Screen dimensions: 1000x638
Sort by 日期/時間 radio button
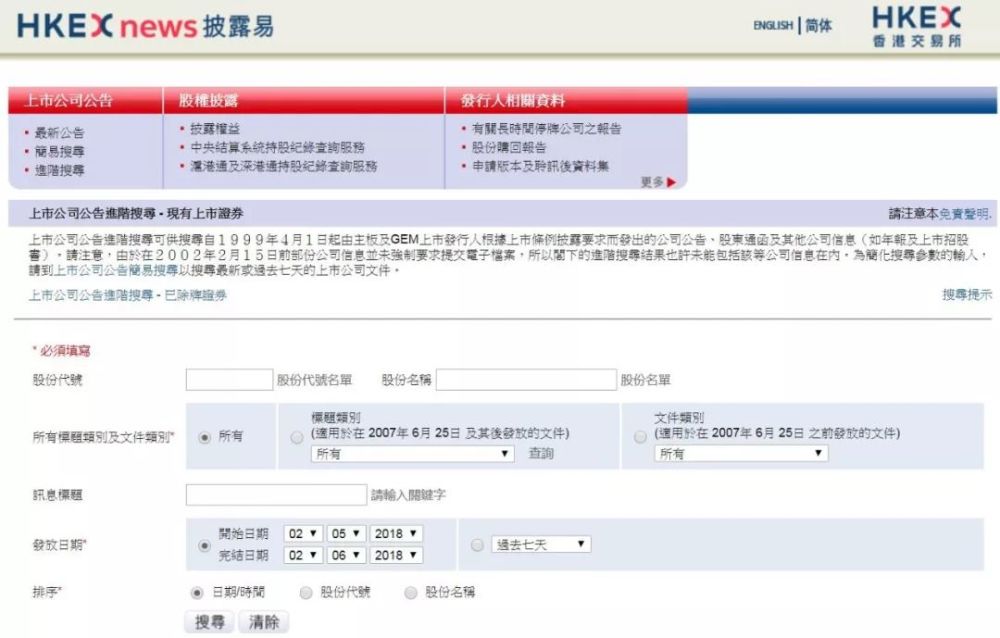coord(196,593)
